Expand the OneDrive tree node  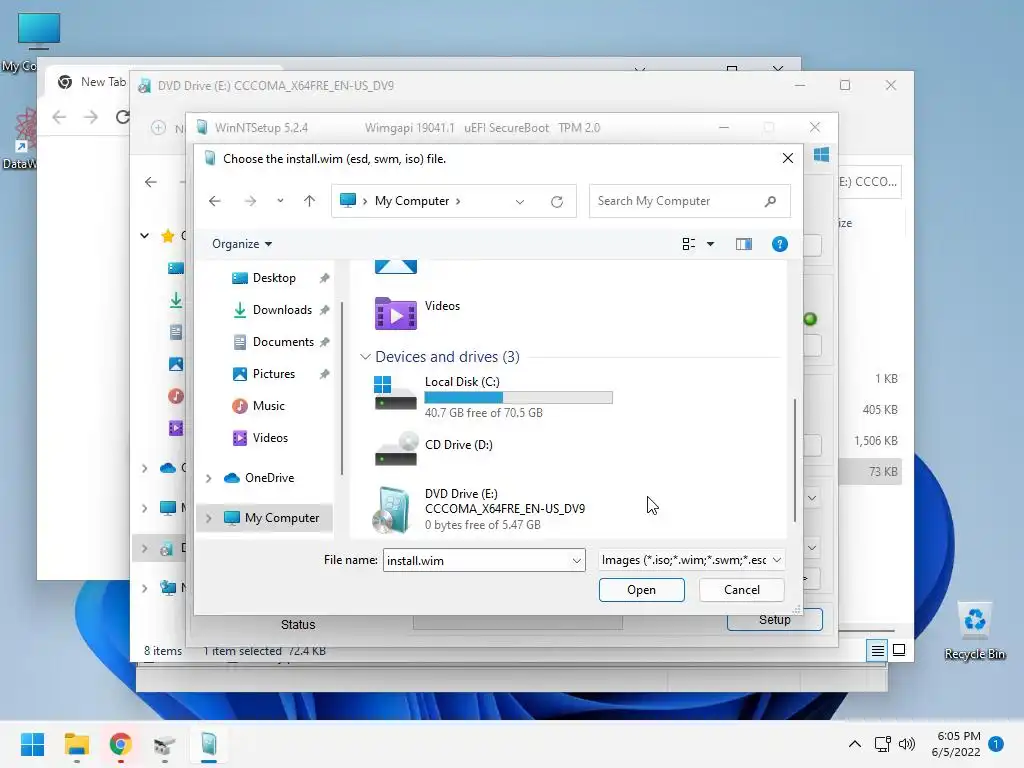208,479
